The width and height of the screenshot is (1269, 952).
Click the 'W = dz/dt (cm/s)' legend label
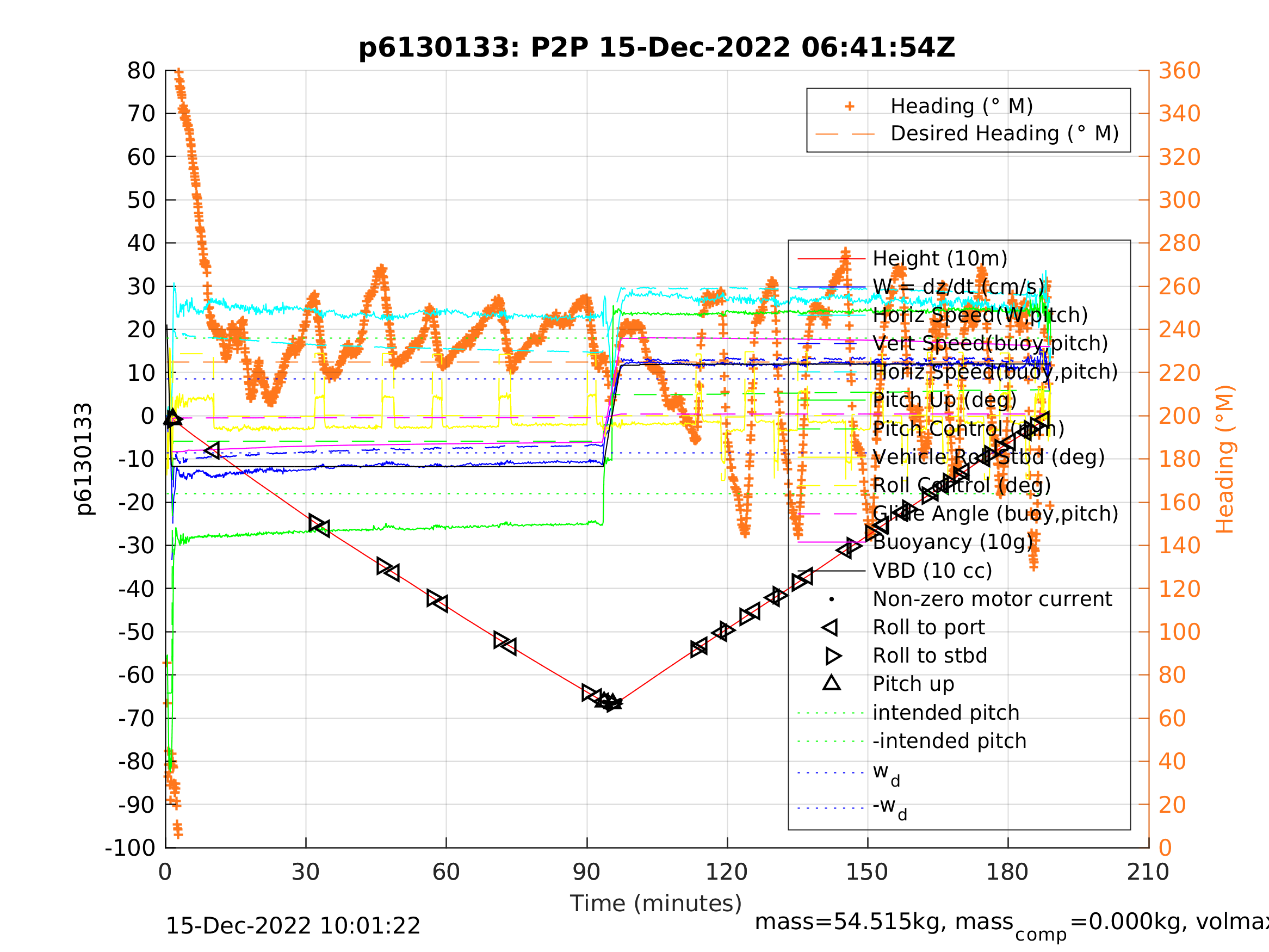(958, 287)
